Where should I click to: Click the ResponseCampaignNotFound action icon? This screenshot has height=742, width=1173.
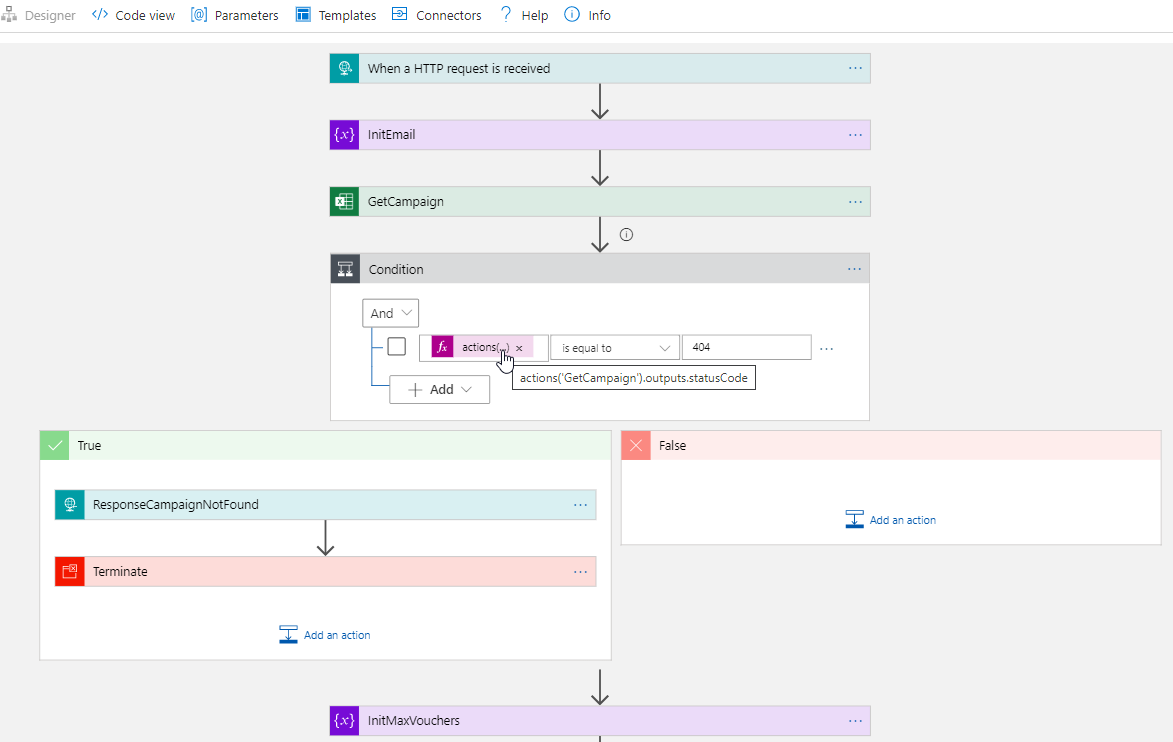click(x=69, y=504)
